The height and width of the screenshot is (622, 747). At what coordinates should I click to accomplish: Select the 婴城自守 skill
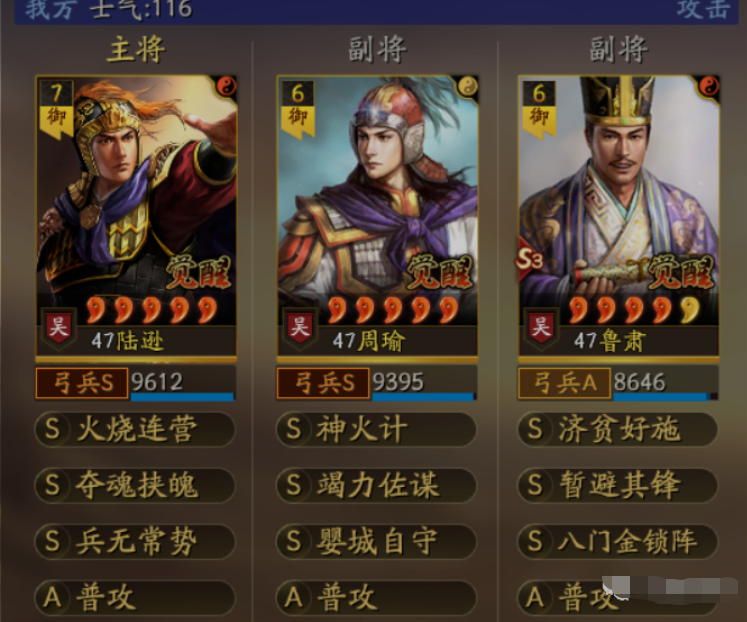tap(376, 542)
